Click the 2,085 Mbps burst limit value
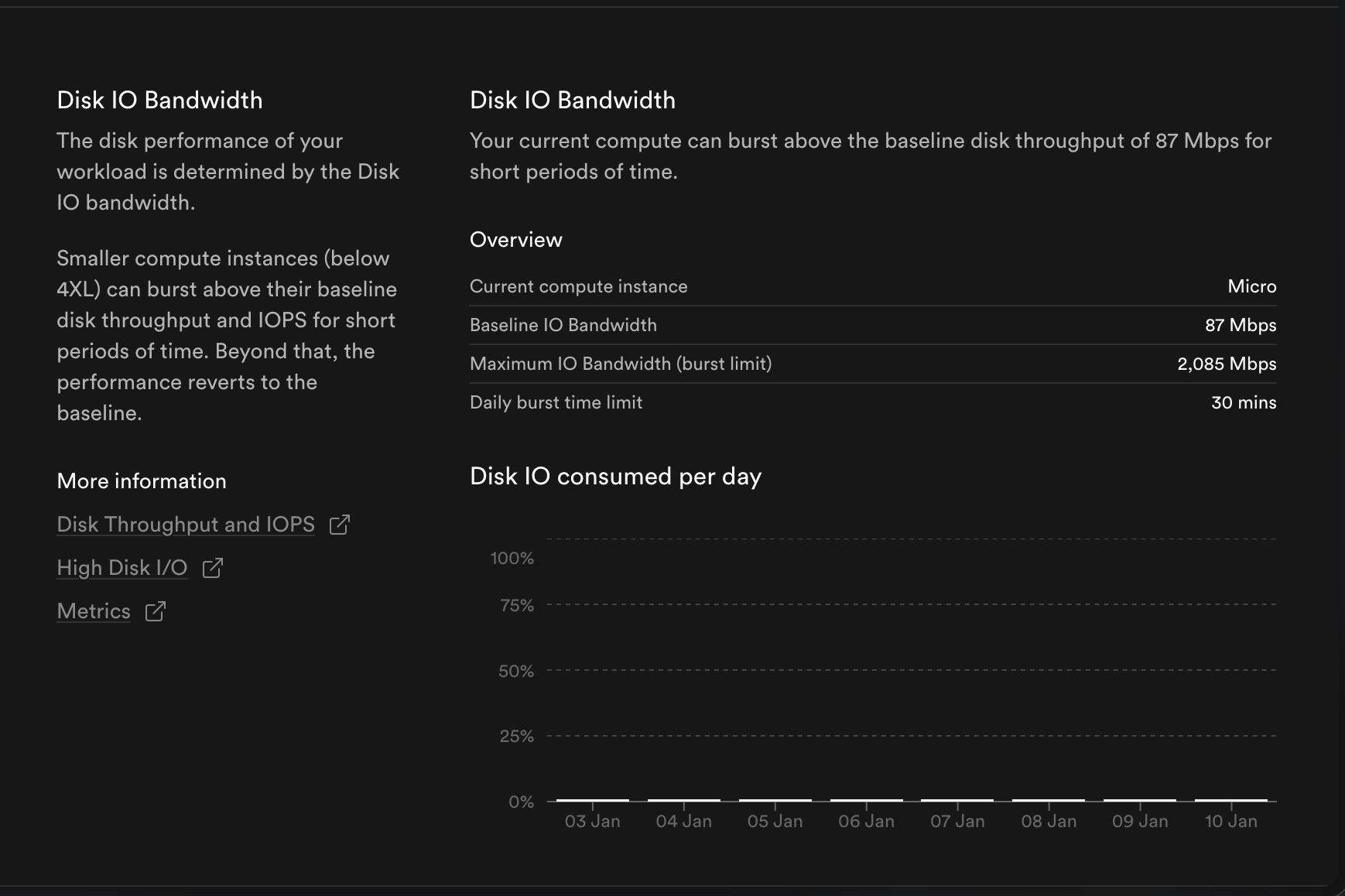 point(1227,364)
